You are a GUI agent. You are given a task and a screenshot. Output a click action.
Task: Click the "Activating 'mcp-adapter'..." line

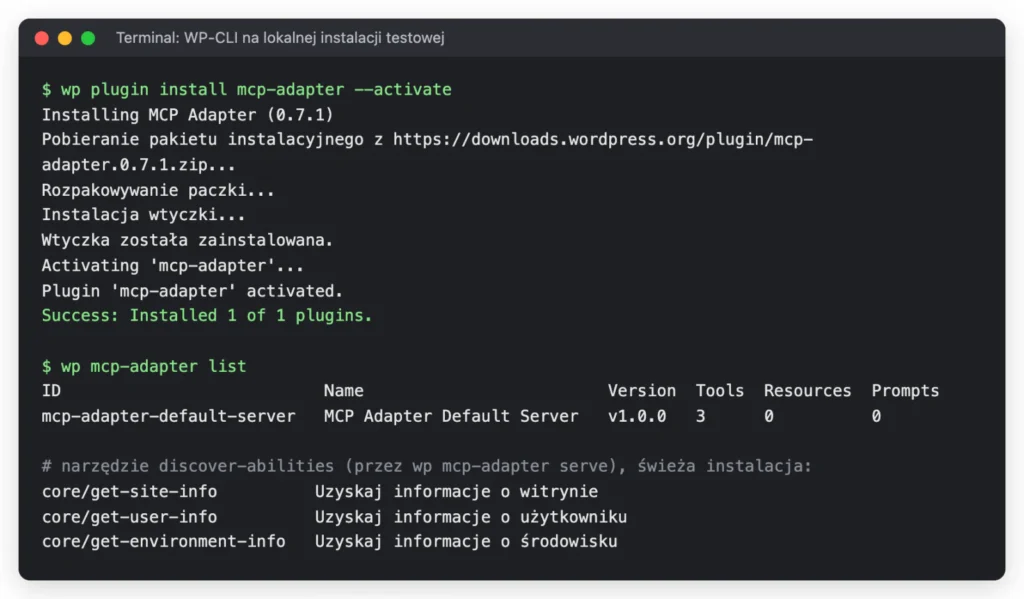[172, 266]
